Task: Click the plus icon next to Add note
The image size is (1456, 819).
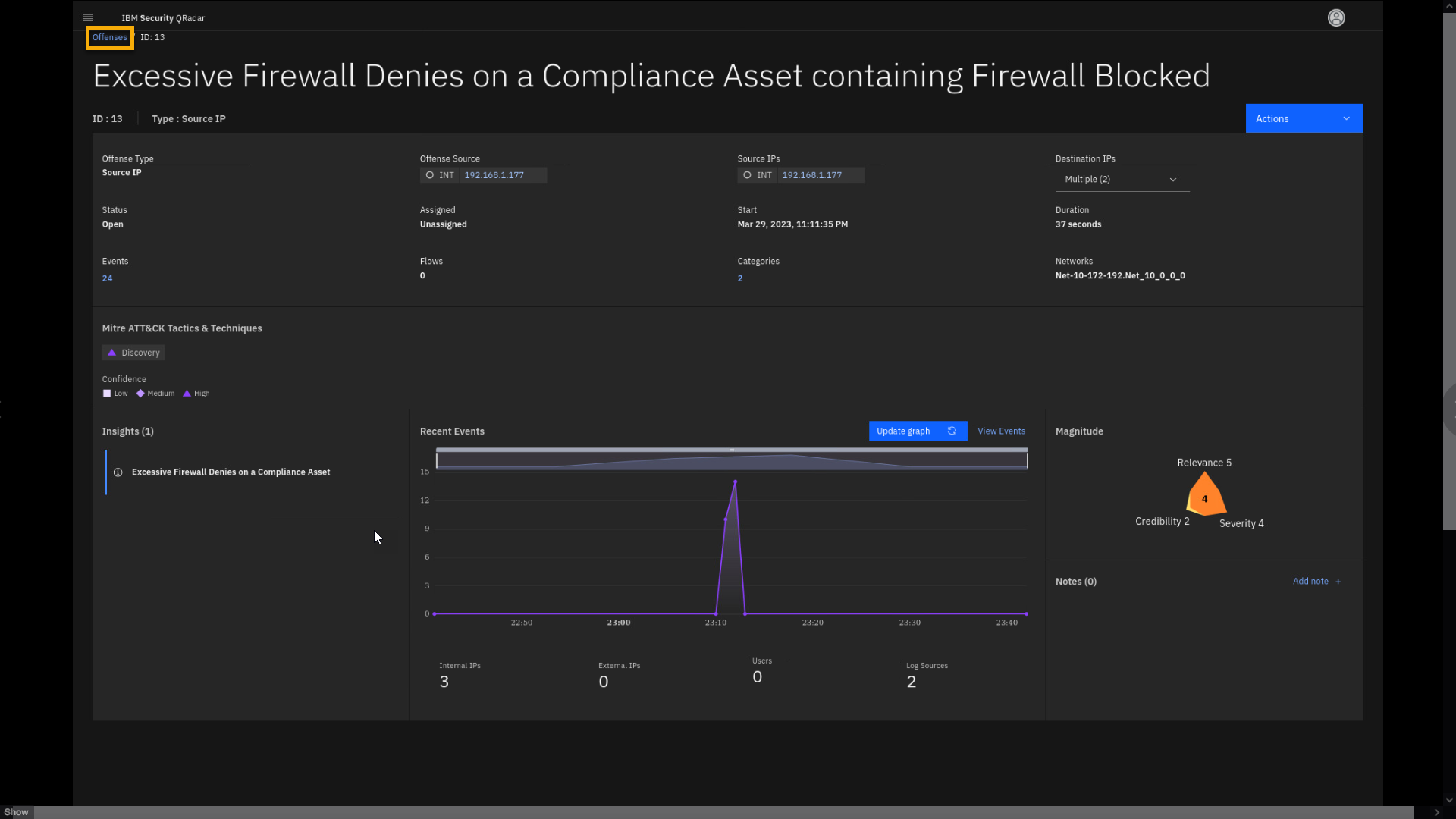Action: [x=1338, y=582]
